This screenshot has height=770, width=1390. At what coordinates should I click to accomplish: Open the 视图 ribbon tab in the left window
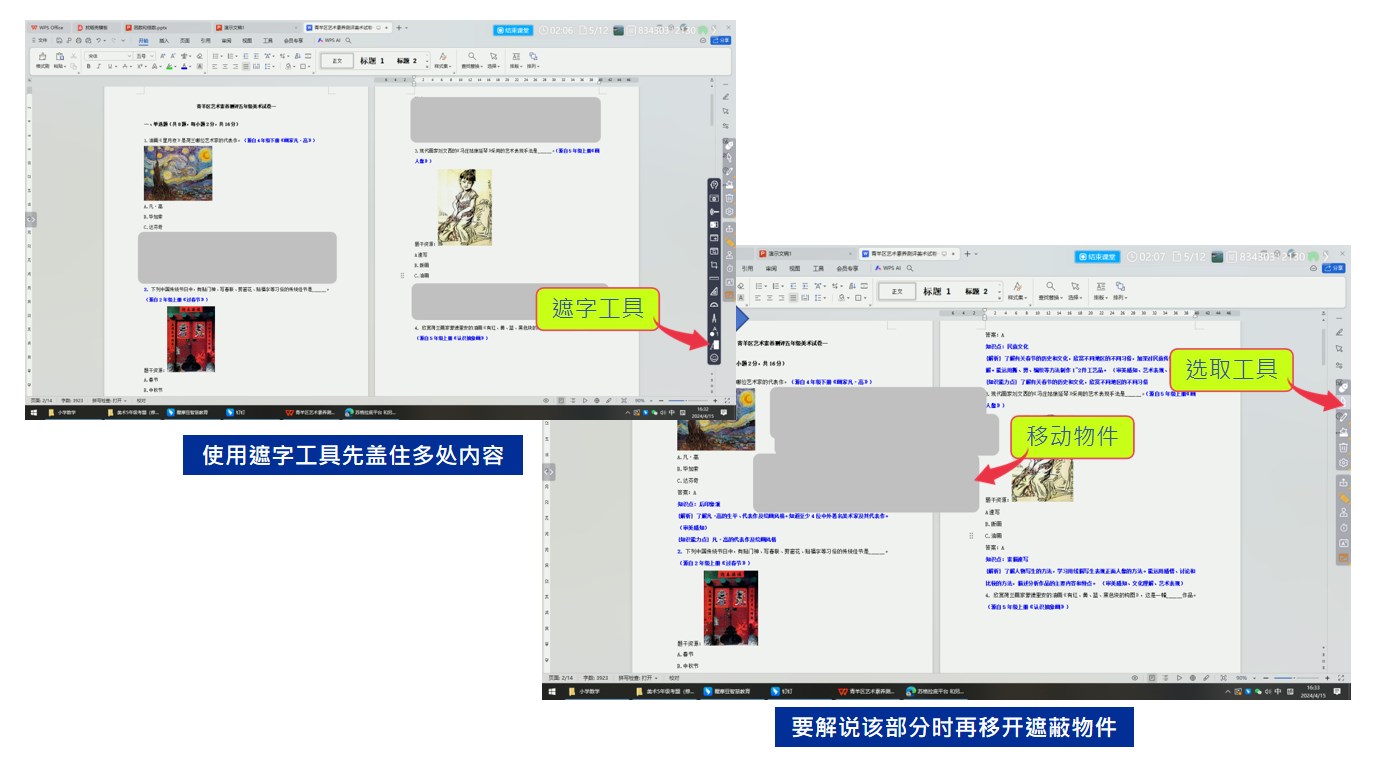tap(246, 41)
